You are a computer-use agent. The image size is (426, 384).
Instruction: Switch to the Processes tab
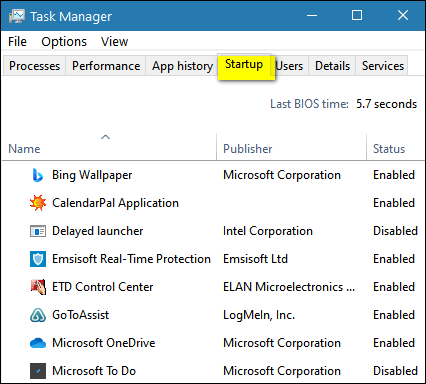tap(34, 66)
